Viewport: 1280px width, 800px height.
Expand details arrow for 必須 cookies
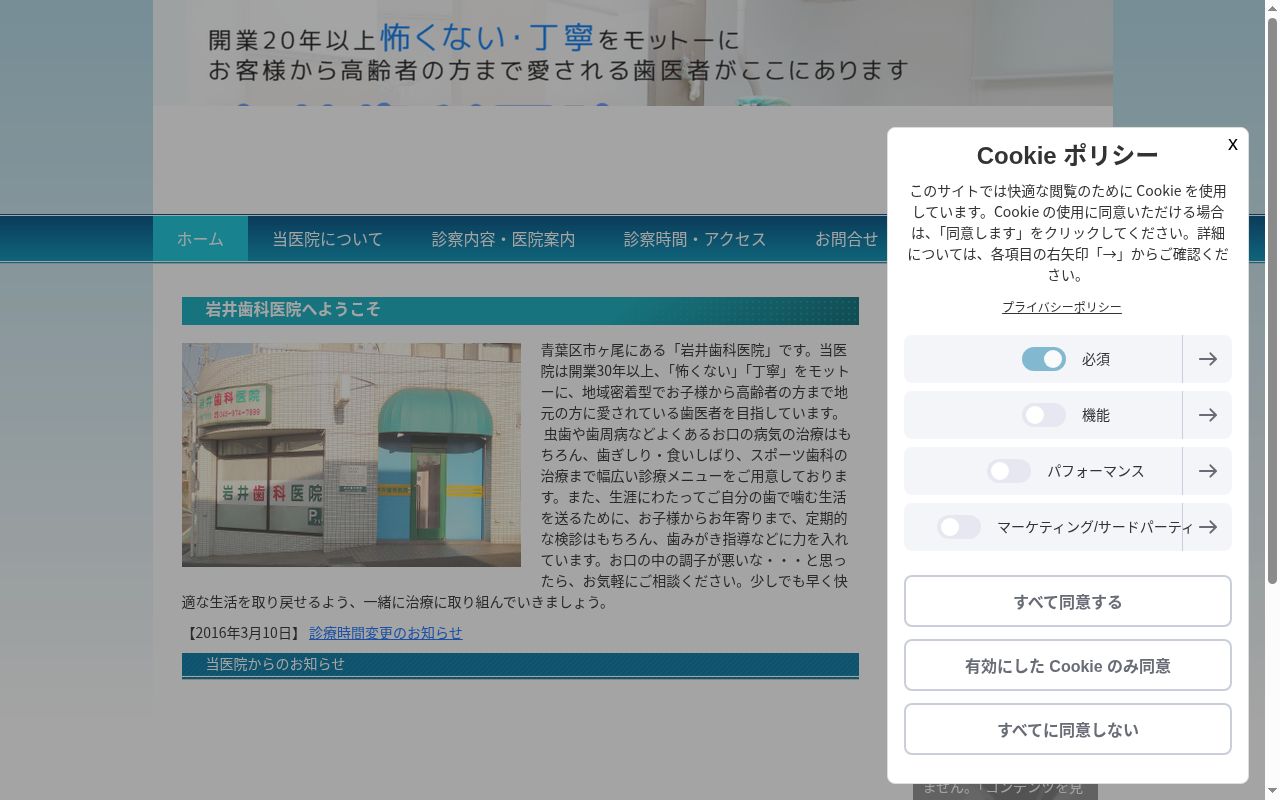[1207, 359]
